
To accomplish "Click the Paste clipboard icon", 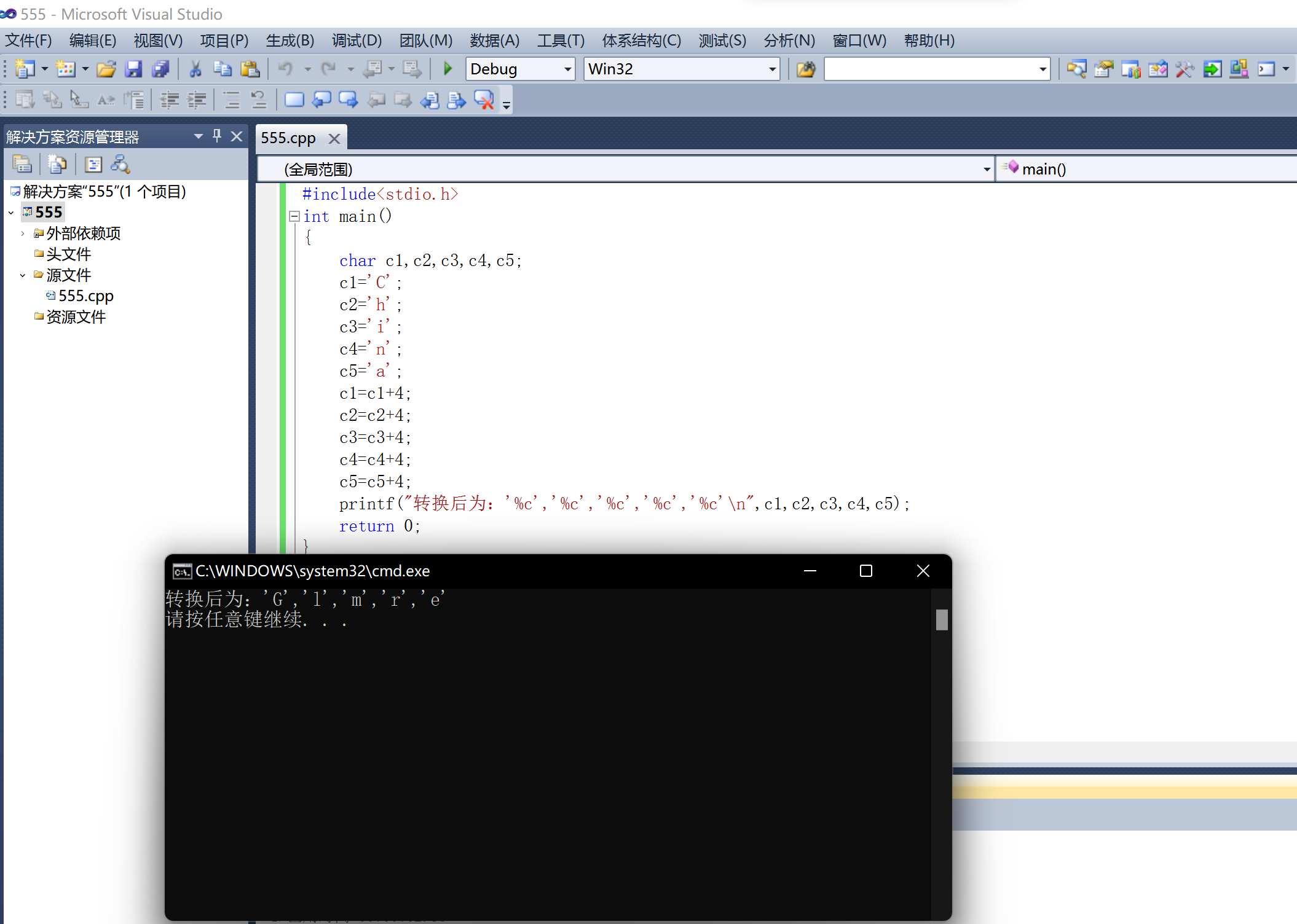I will pos(250,69).
